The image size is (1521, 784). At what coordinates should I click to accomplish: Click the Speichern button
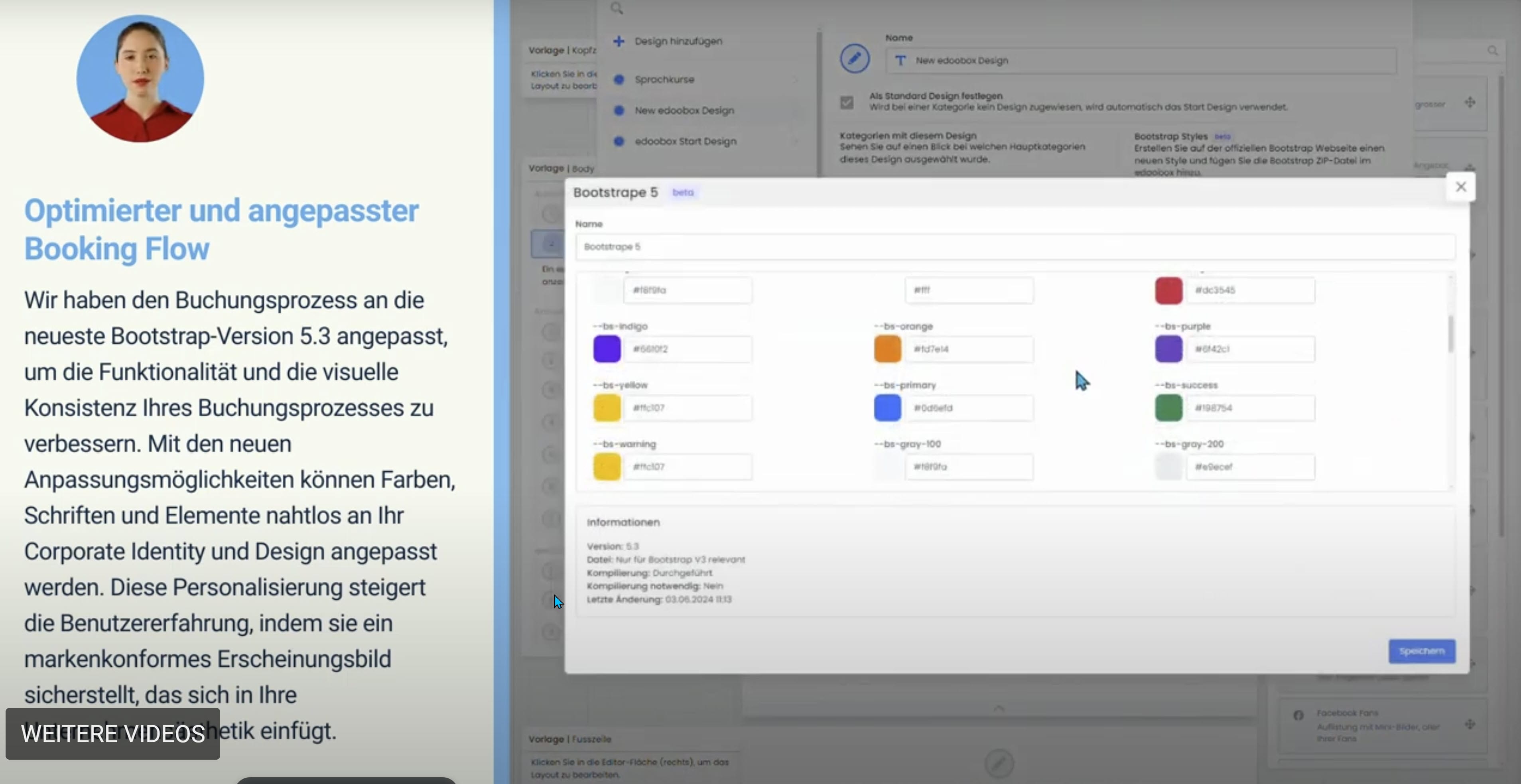(1421, 651)
